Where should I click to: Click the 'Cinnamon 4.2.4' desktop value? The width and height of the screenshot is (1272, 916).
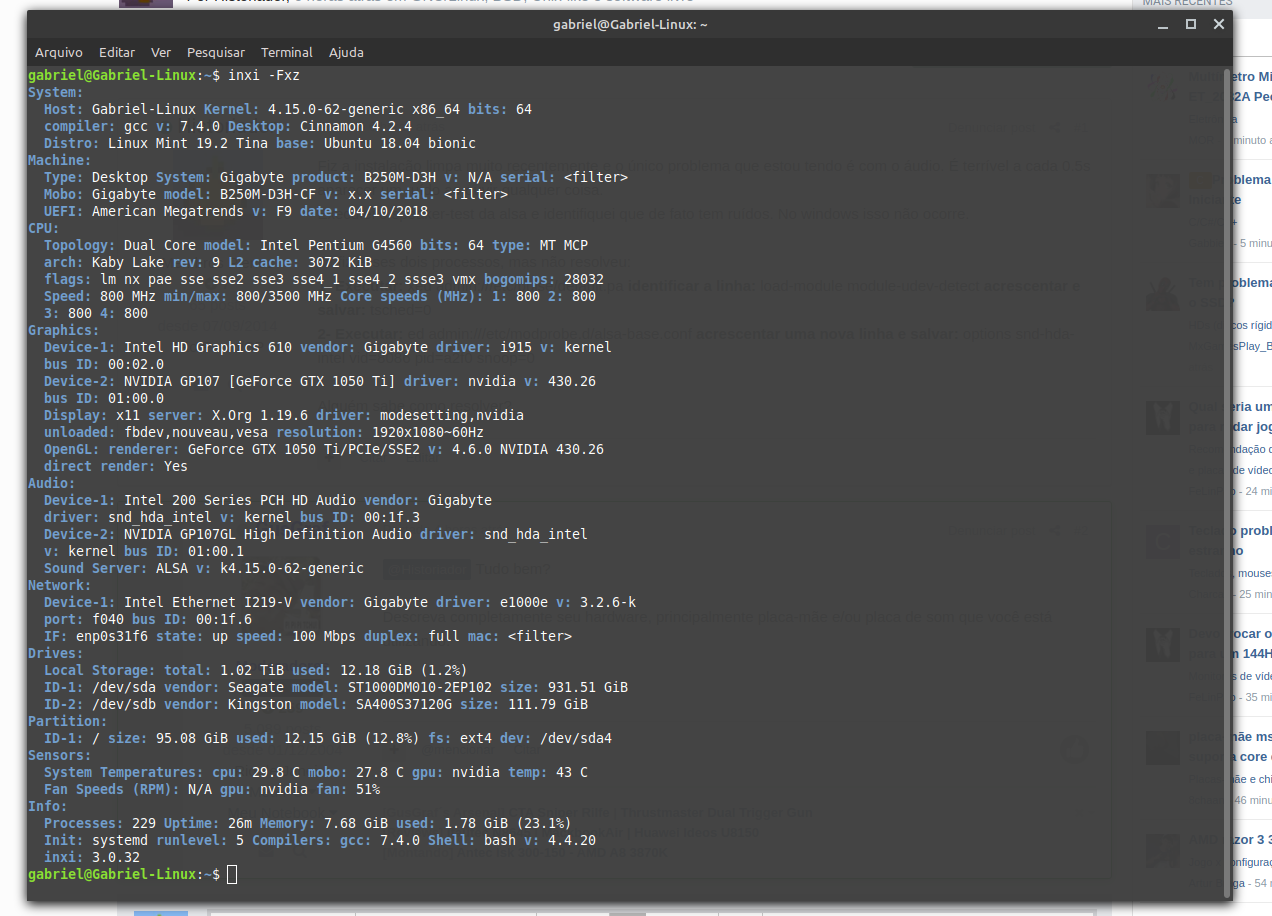coord(356,126)
